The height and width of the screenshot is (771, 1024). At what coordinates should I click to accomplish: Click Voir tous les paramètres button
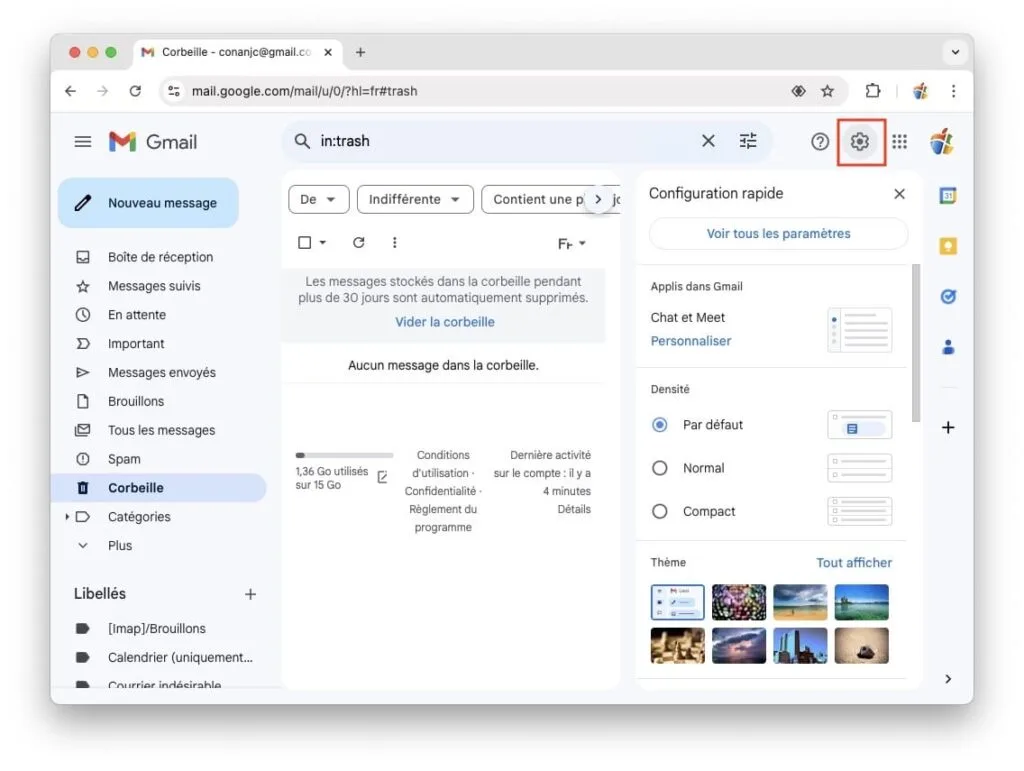pyautogui.click(x=778, y=234)
